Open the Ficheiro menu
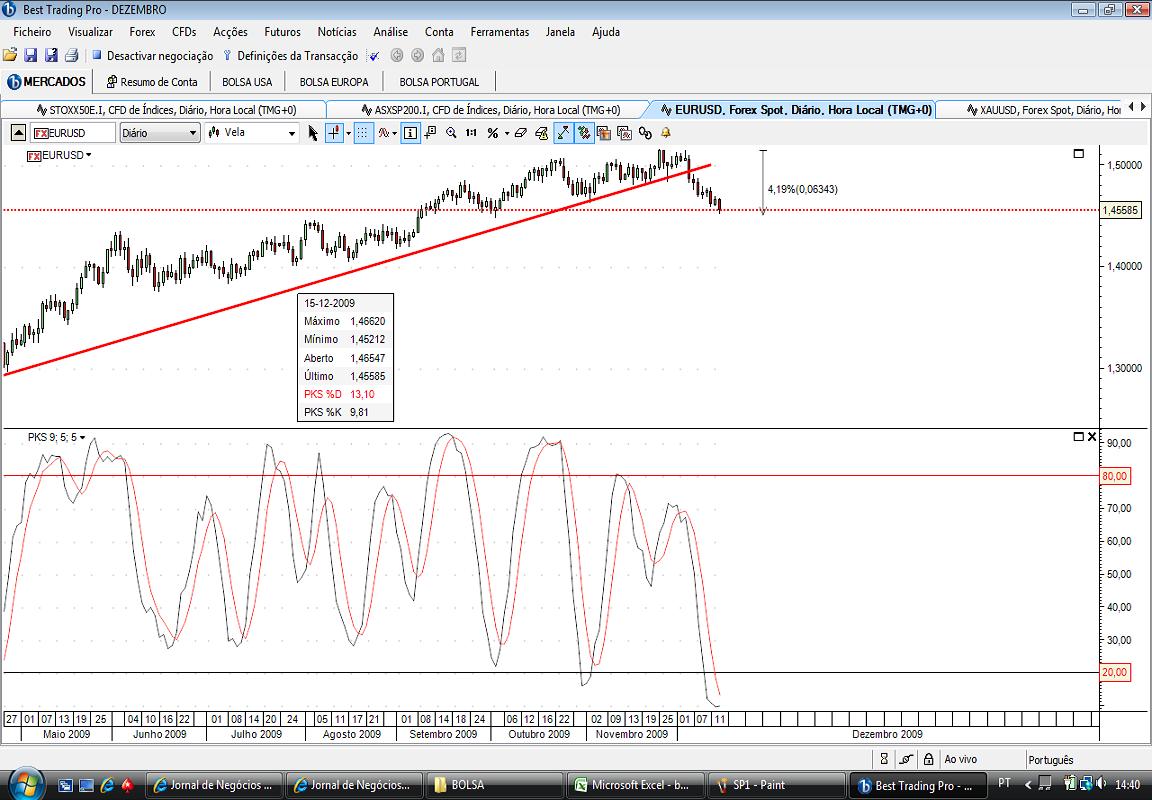This screenshot has width=1152, height=800. [32, 32]
